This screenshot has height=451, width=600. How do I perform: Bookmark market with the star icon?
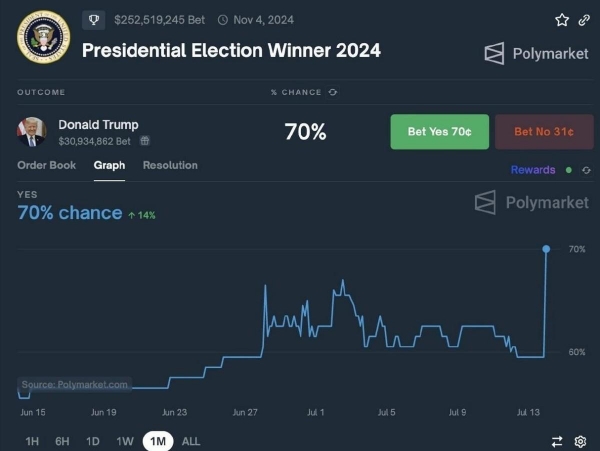(562, 20)
